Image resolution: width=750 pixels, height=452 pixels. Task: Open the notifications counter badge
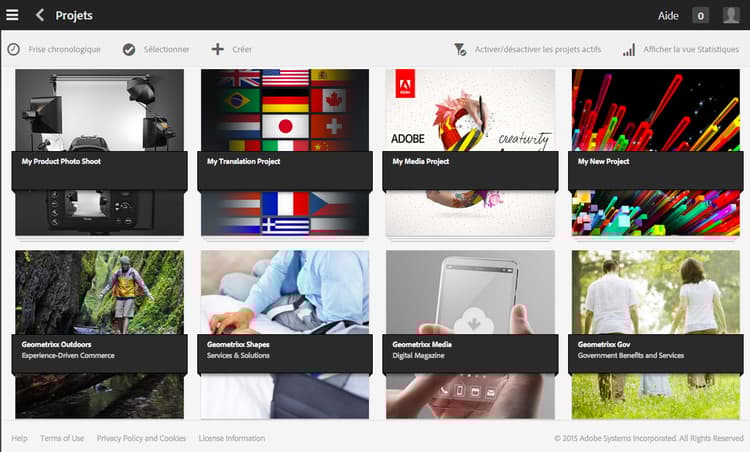(x=700, y=16)
